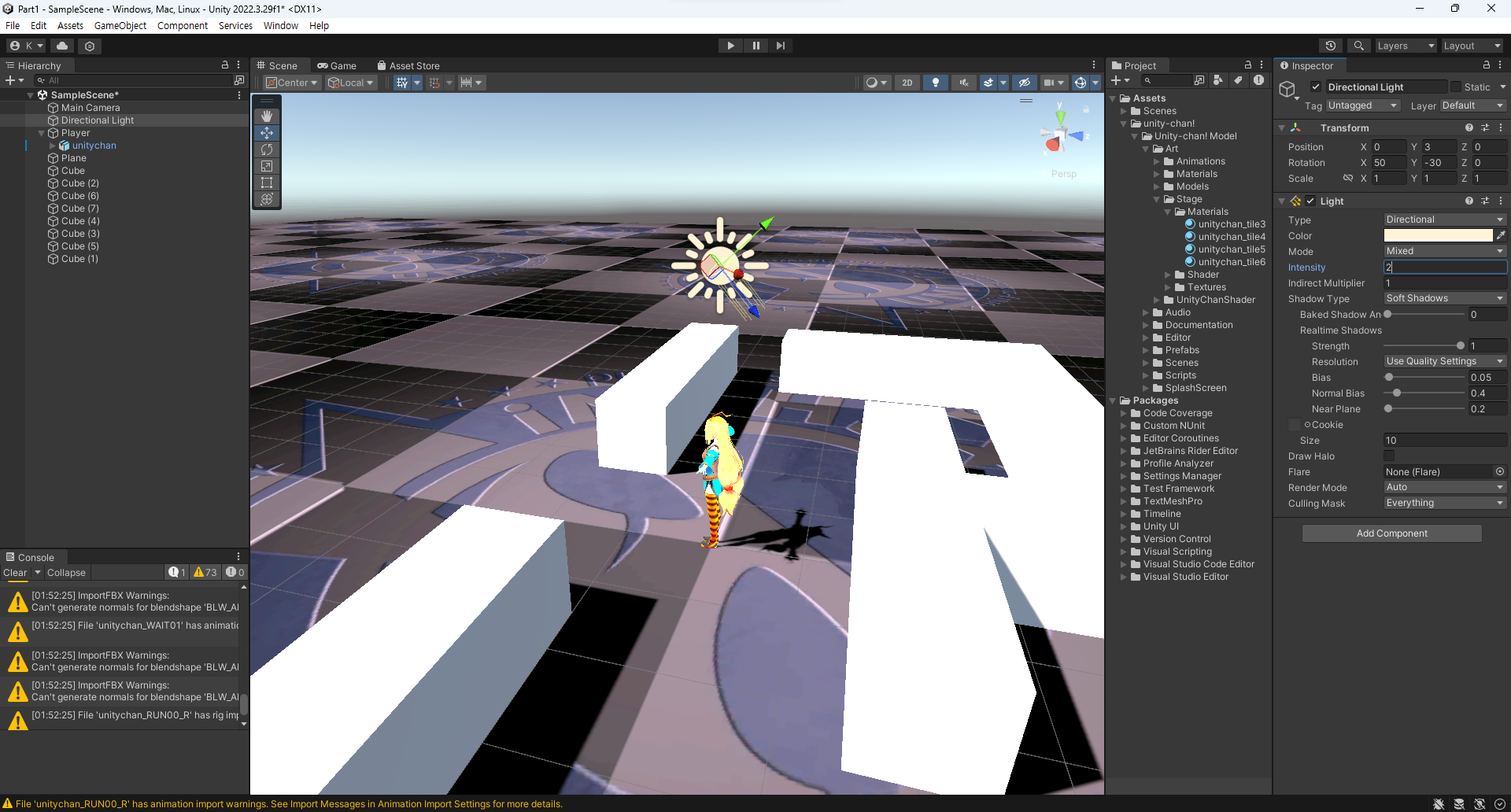Click the light Color swatch
The width and height of the screenshot is (1511, 812).
coord(1438,236)
